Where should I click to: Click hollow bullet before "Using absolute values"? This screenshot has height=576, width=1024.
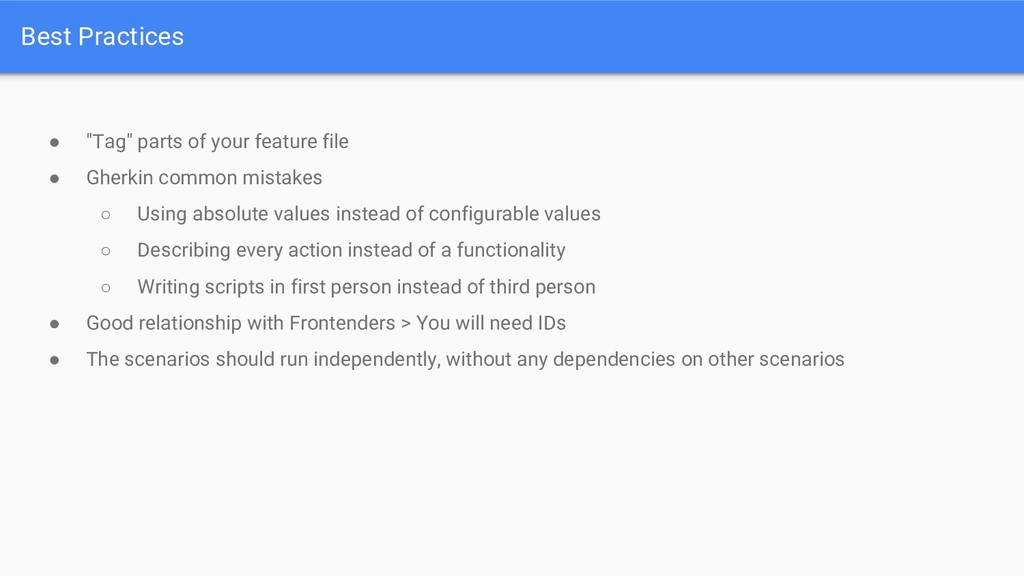[106, 215]
